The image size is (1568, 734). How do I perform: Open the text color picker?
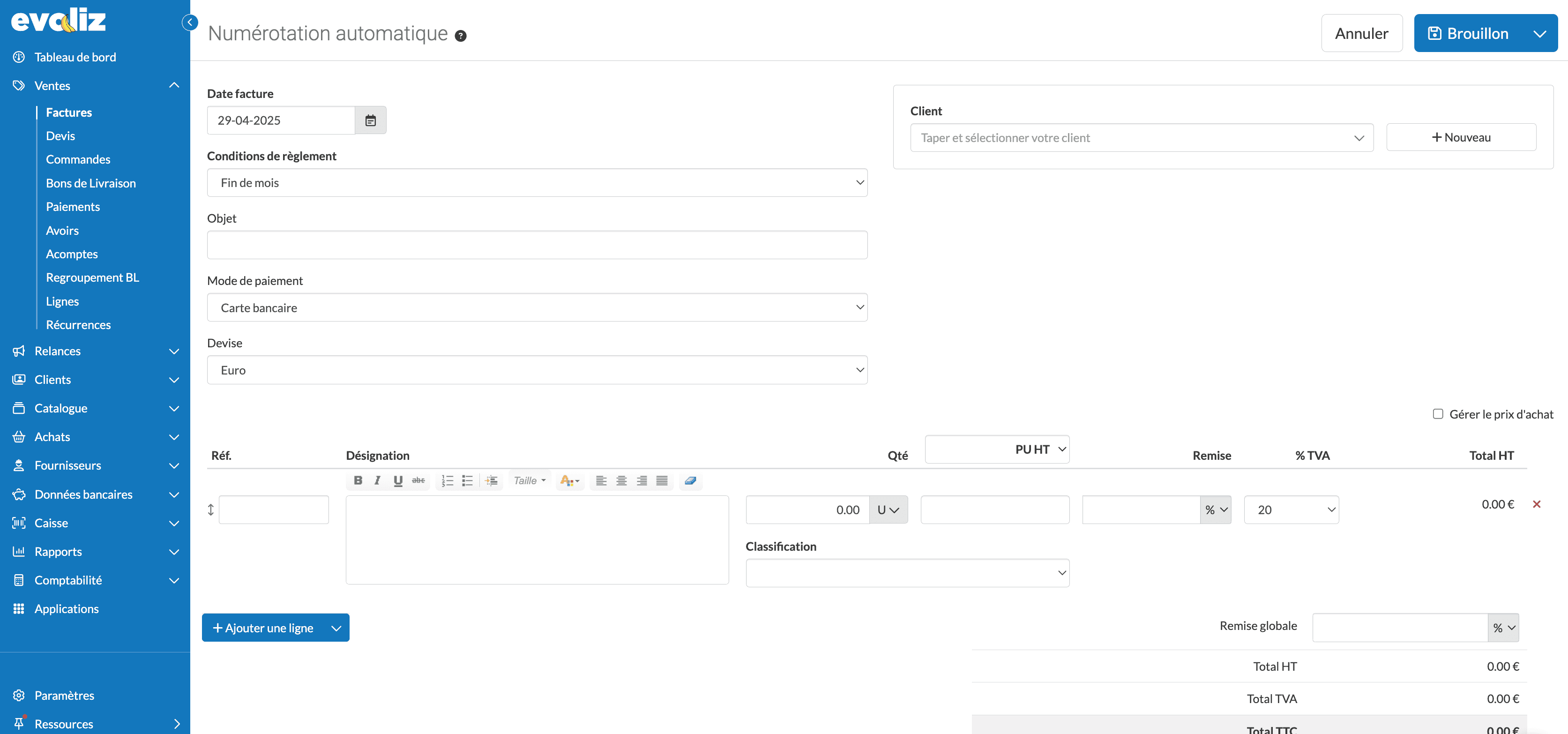(569, 480)
